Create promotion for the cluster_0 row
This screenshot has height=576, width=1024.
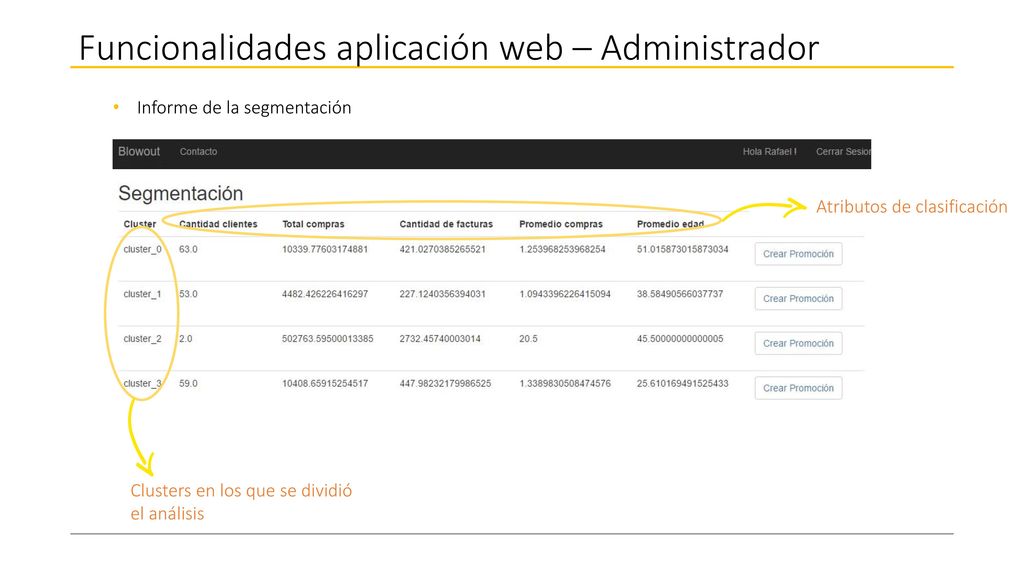(x=798, y=254)
